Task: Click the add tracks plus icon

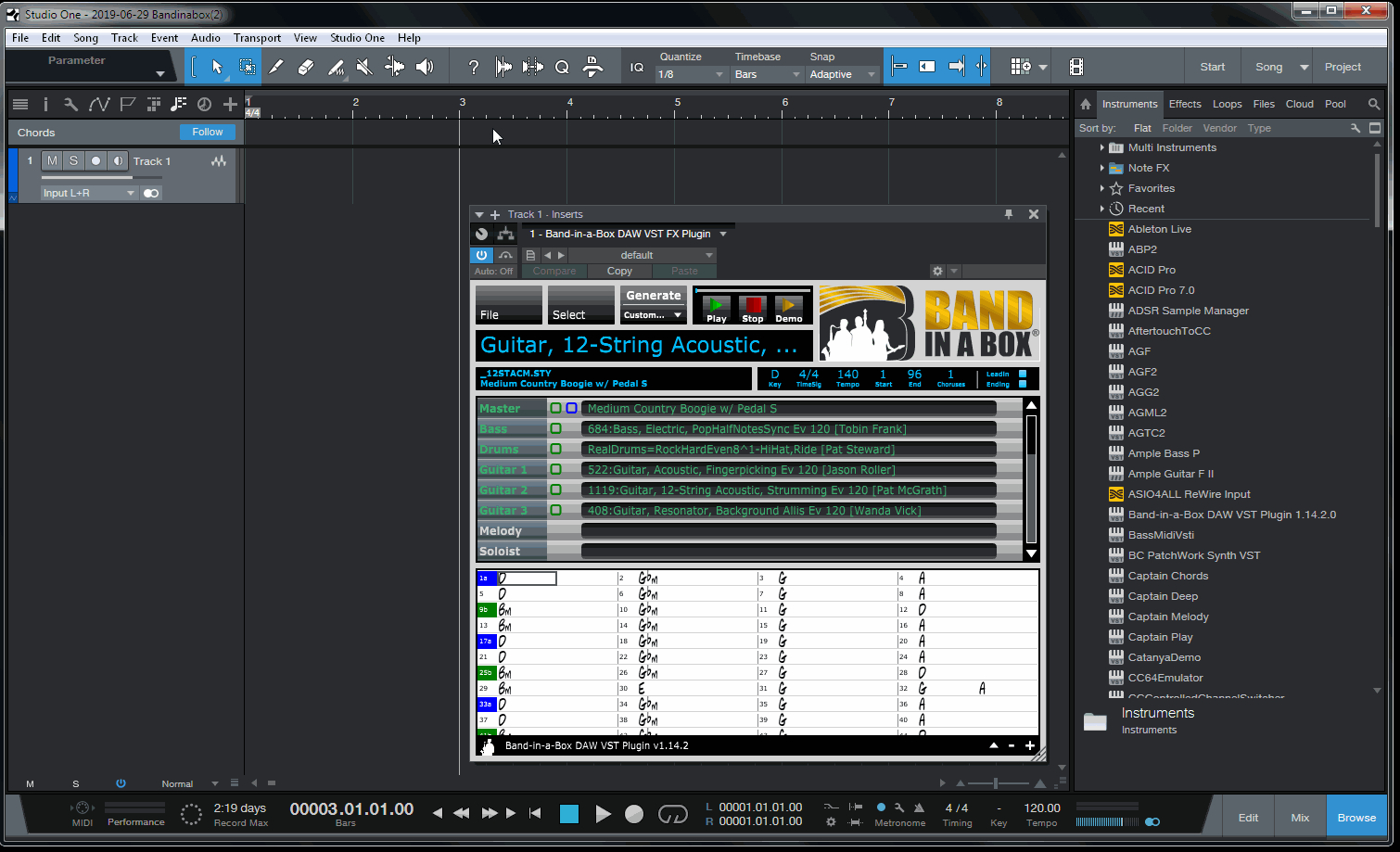Action: click(x=230, y=105)
